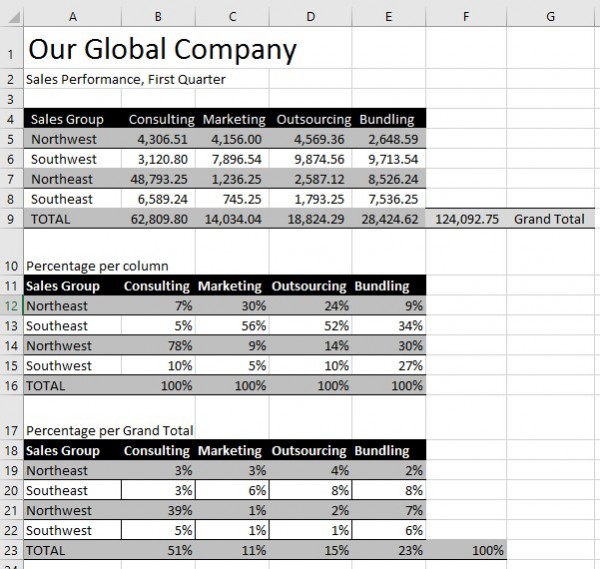Select cell with value 8,526.24

[x=388, y=179]
